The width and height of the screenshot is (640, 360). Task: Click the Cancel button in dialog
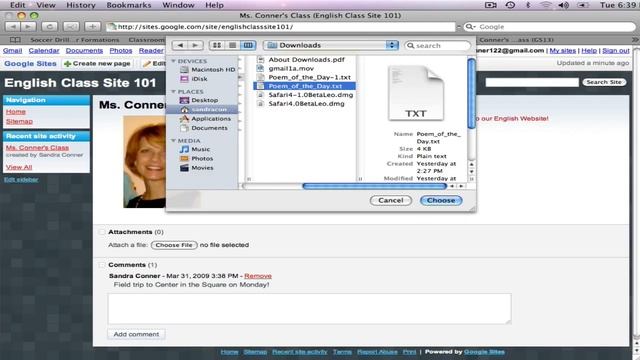391,200
